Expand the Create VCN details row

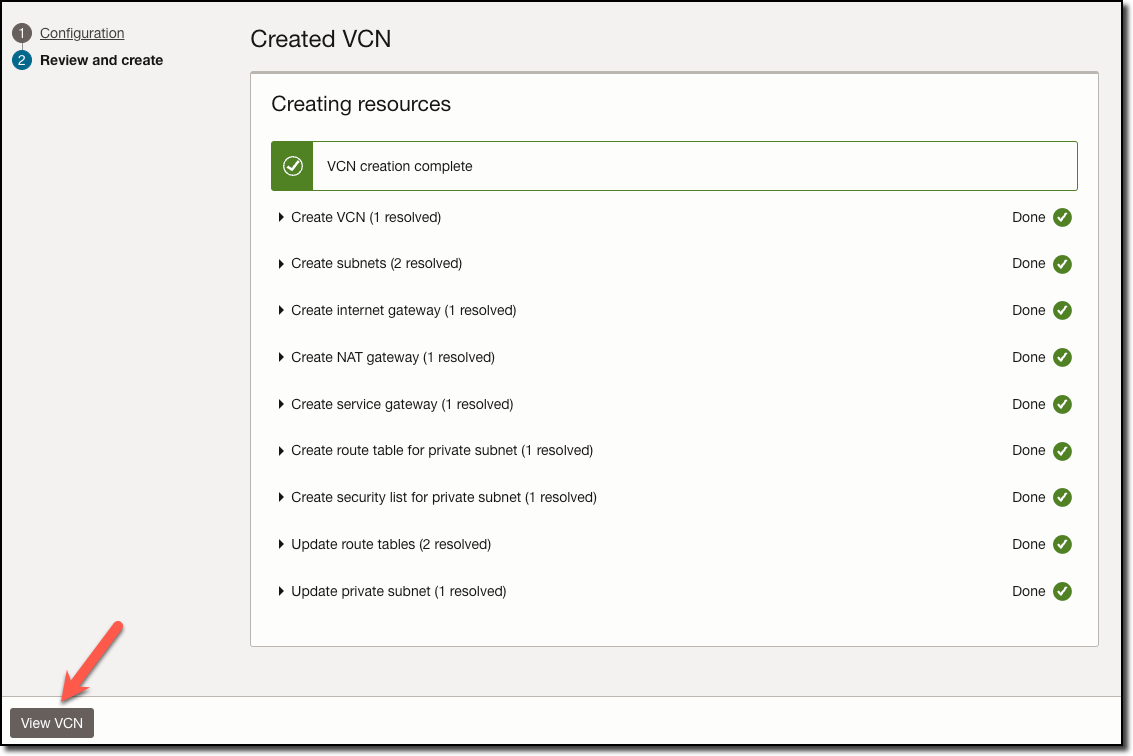(281, 217)
